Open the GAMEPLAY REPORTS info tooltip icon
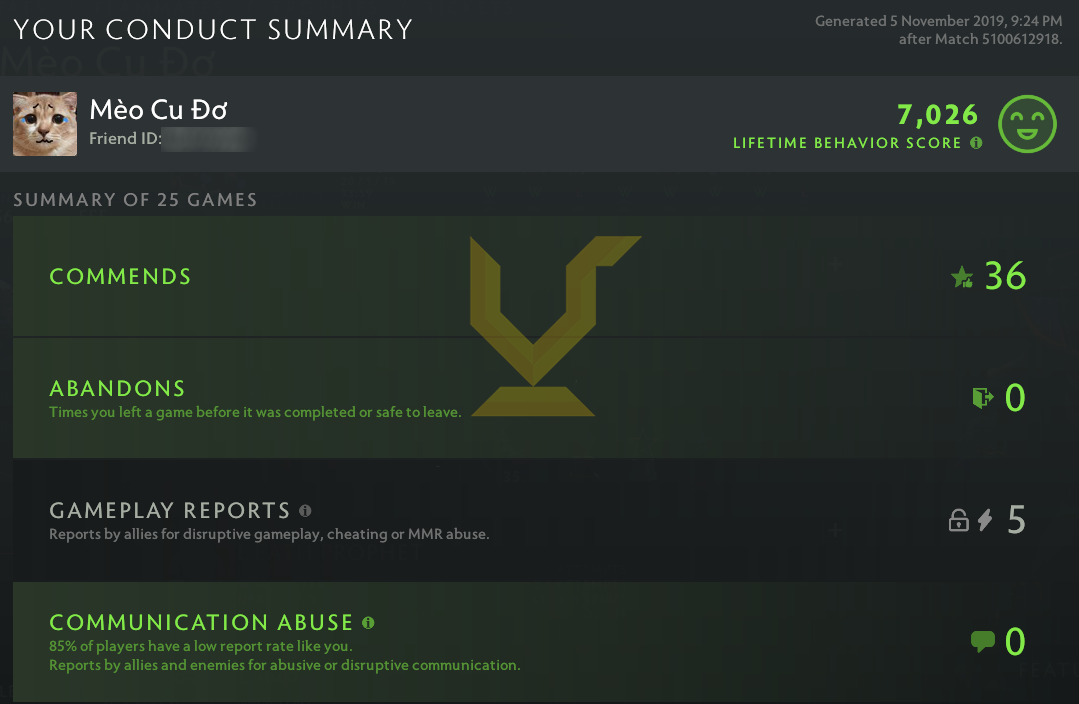 (304, 511)
